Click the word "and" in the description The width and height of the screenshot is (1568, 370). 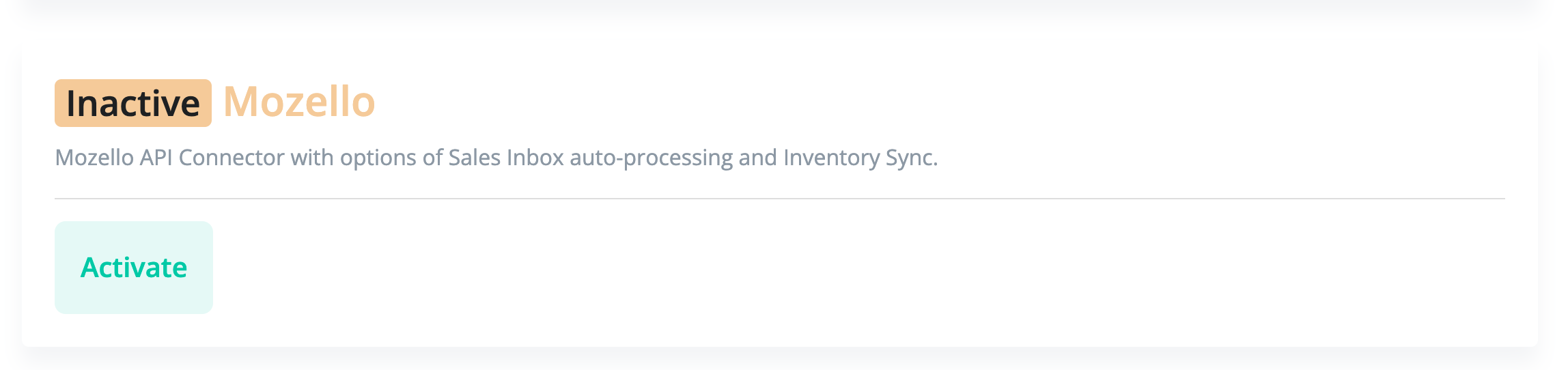coord(757,158)
